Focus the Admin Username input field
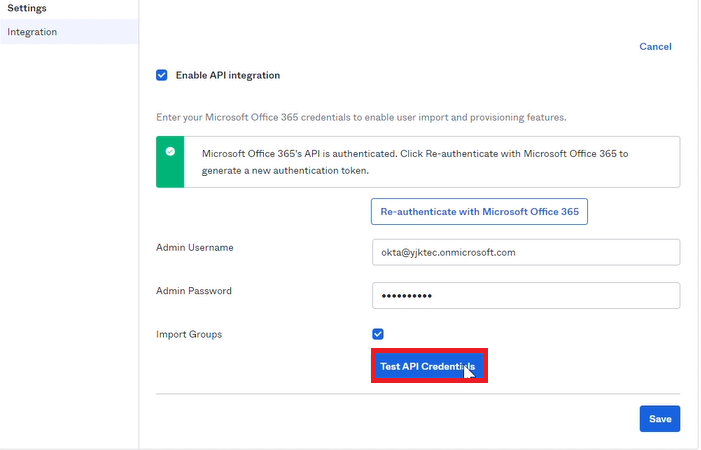701x450 pixels. pos(526,252)
